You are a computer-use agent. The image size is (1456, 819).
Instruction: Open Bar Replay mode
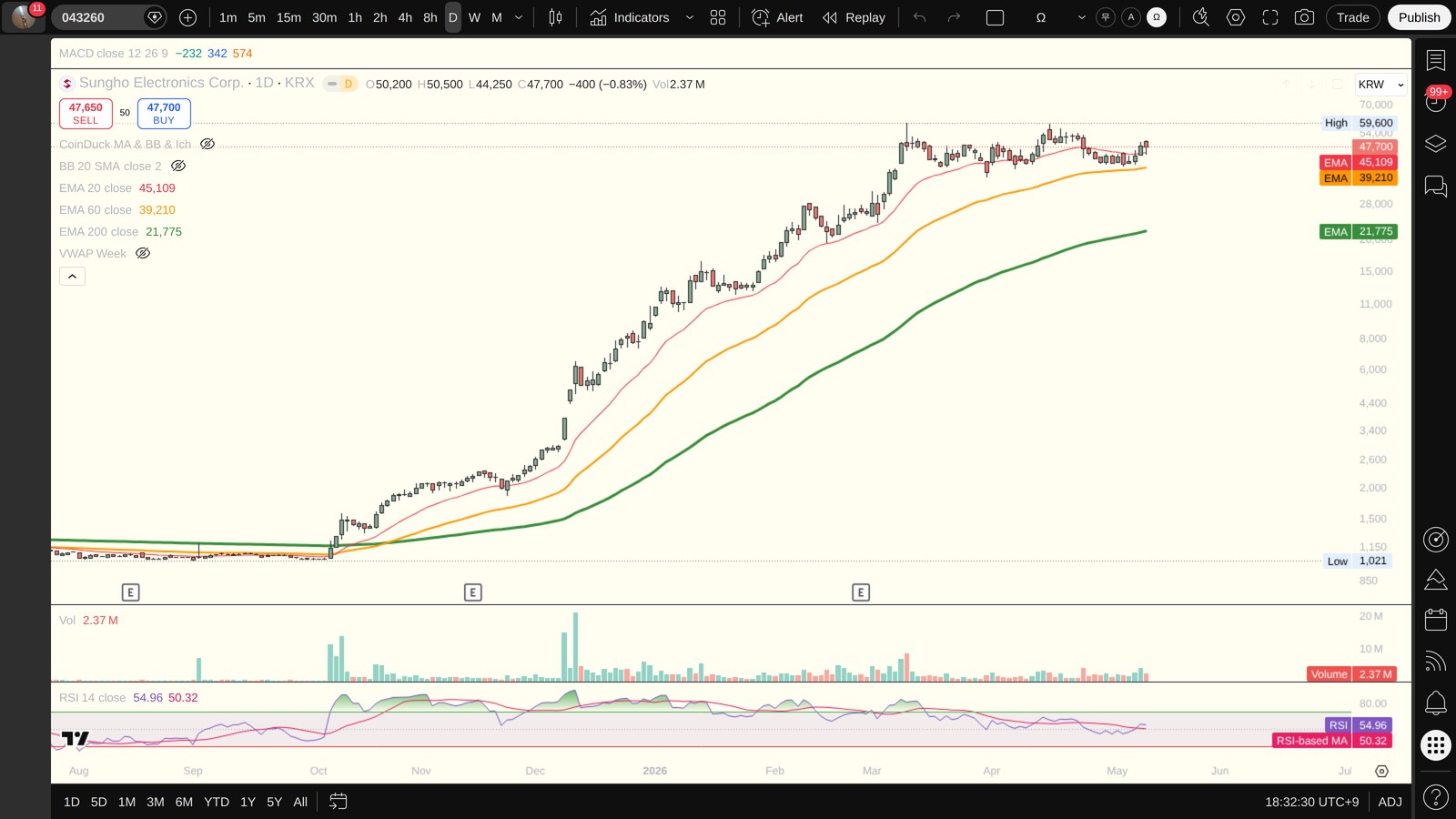854,17
